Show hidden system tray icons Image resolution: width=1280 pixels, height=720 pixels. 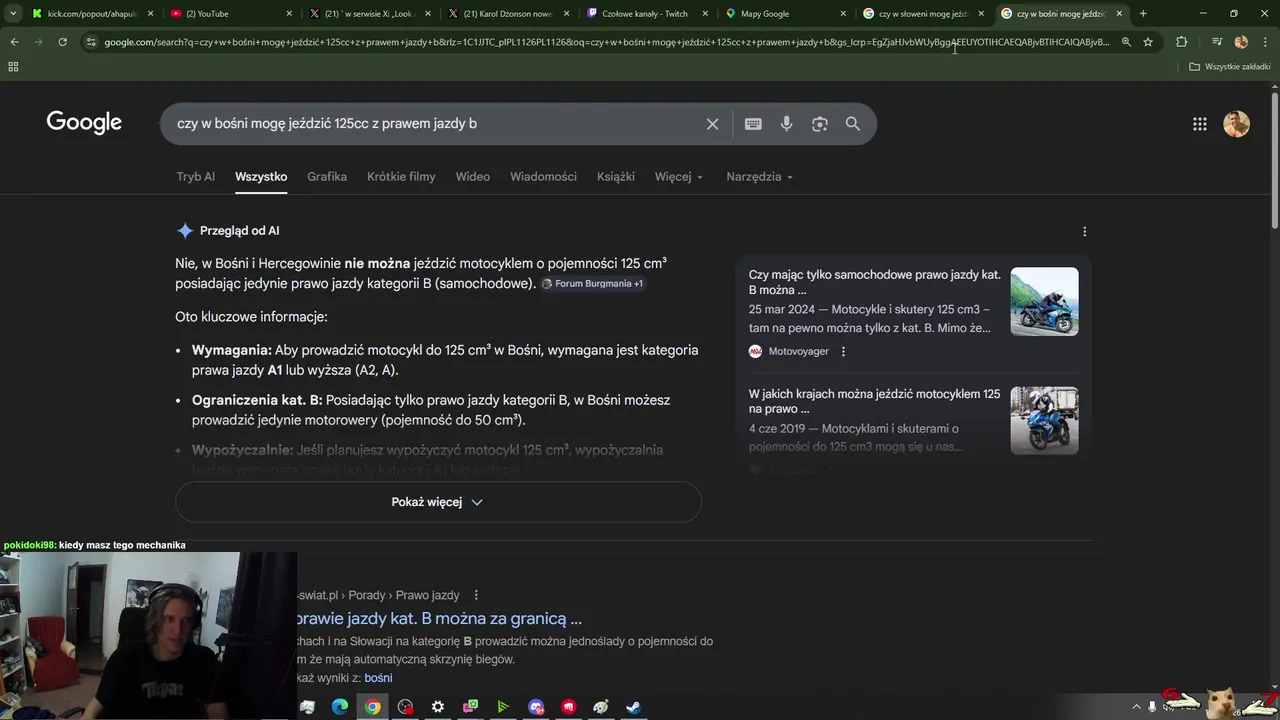(x=1136, y=707)
